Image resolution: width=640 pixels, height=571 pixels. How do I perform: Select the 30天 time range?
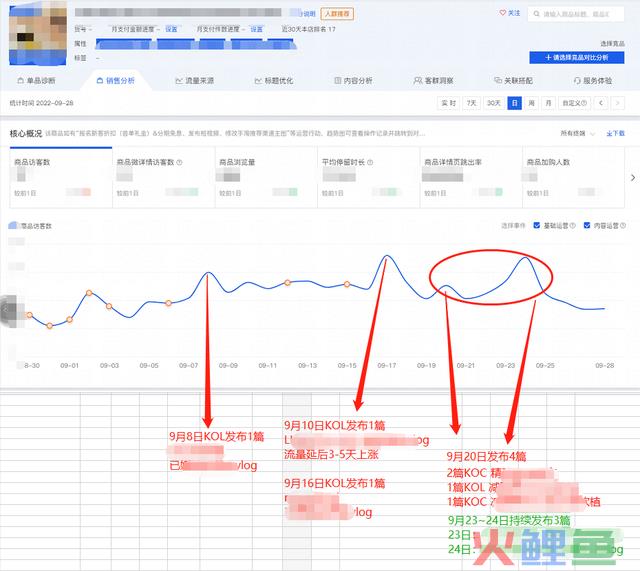[494, 103]
